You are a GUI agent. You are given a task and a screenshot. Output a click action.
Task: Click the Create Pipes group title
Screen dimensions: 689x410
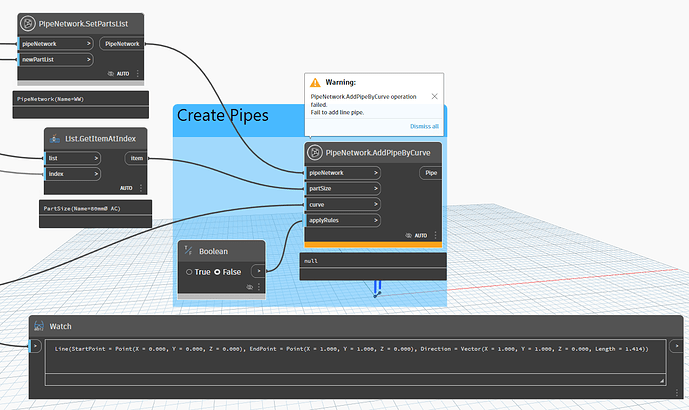tap(223, 115)
